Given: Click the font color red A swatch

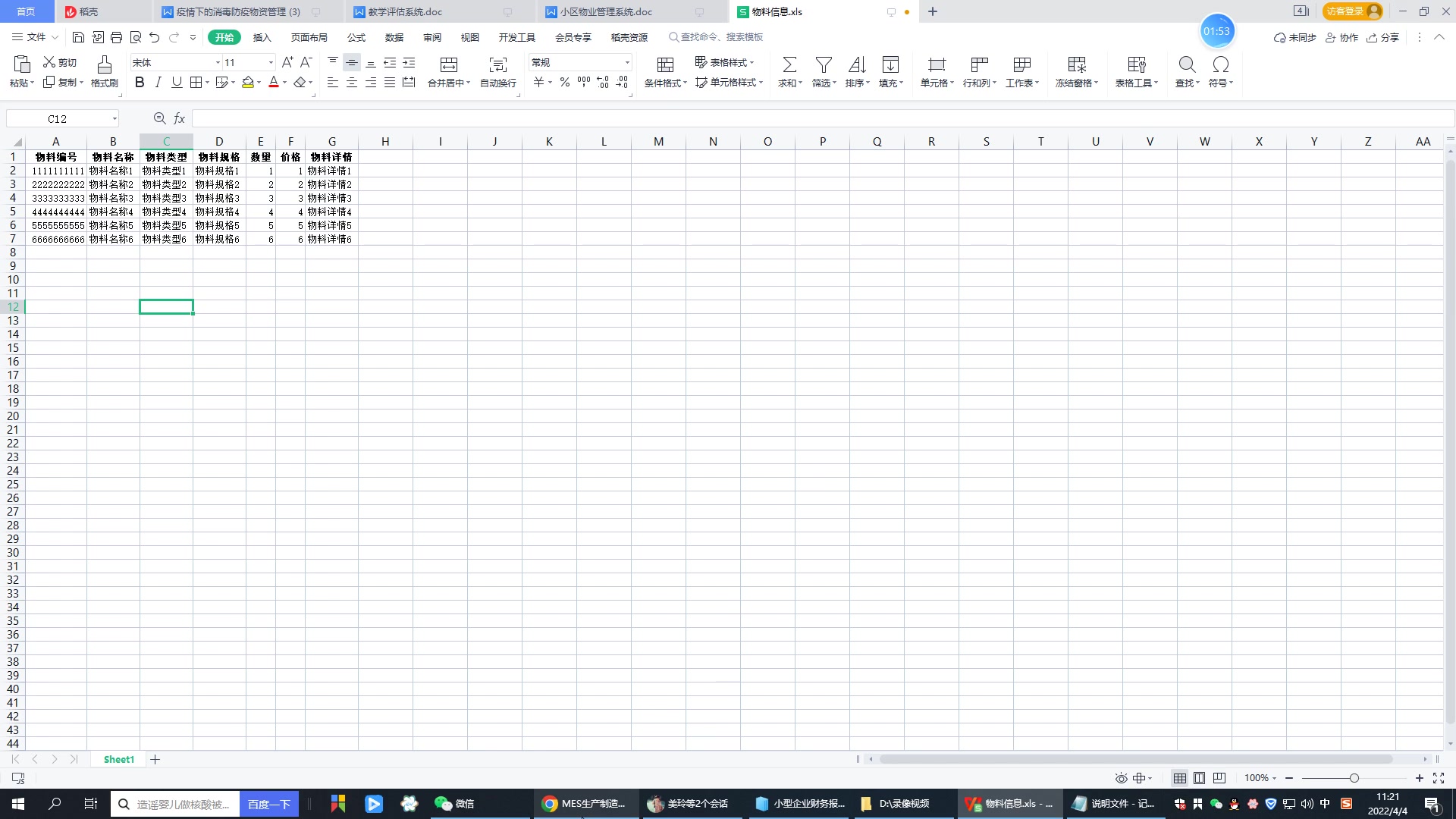Looking at the screenshot, I should click(274, 83).
